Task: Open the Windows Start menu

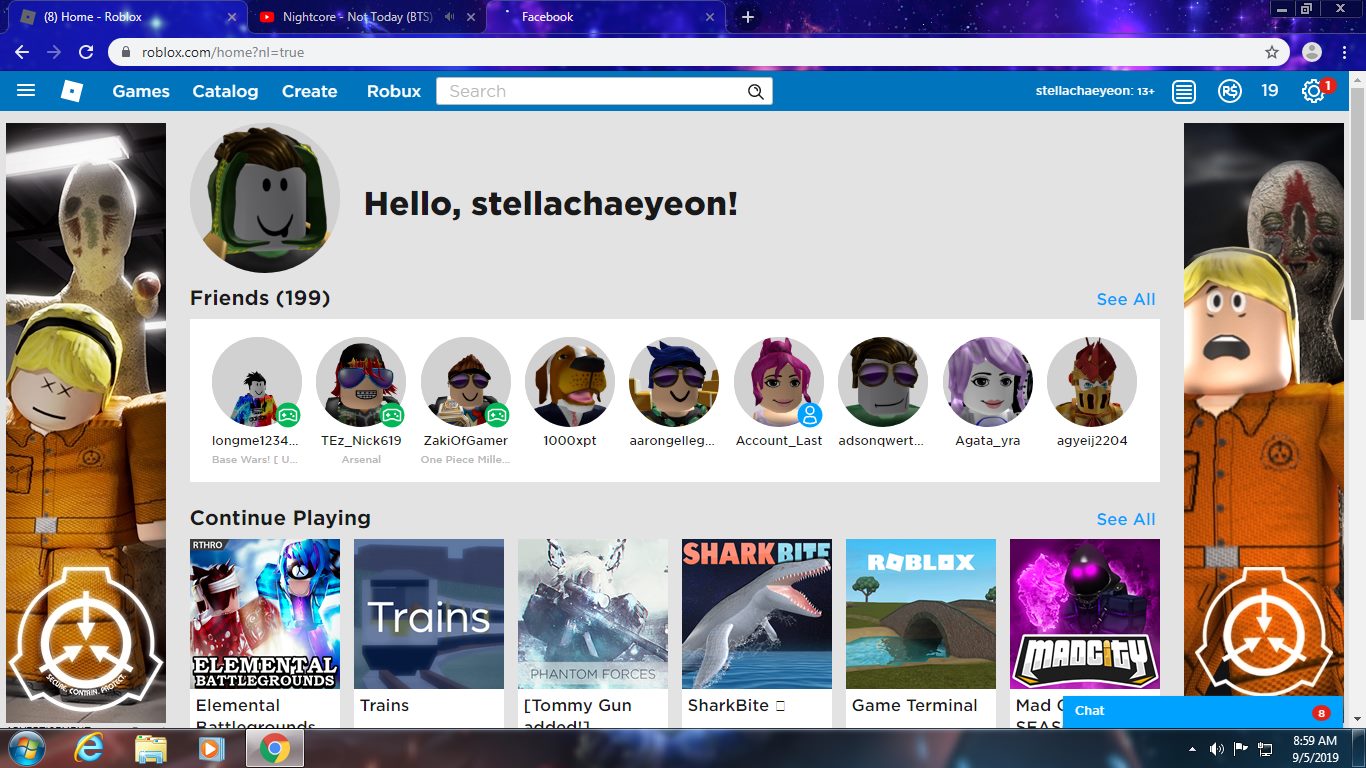Action: click(27, 748)
